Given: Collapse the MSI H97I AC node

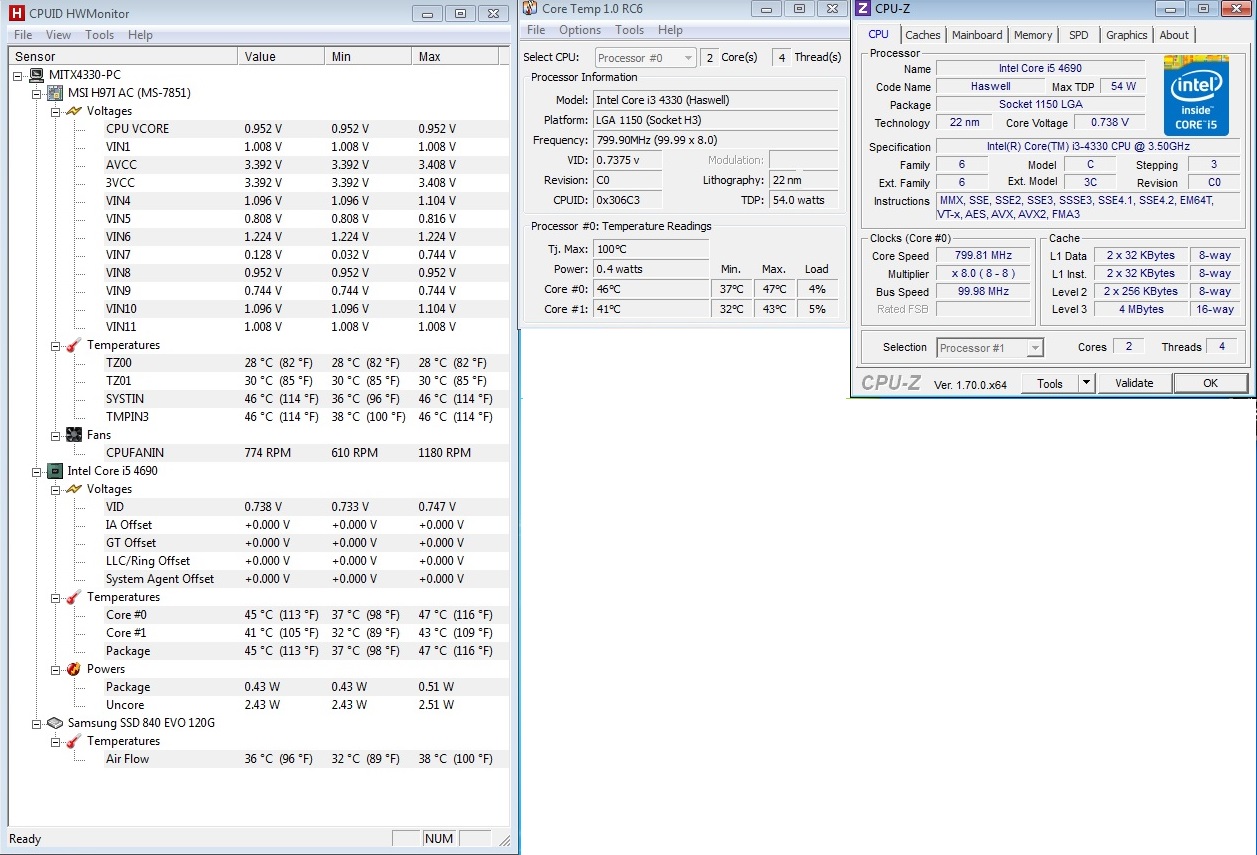Looking at the screenshot, I should [x=38, y=93].
